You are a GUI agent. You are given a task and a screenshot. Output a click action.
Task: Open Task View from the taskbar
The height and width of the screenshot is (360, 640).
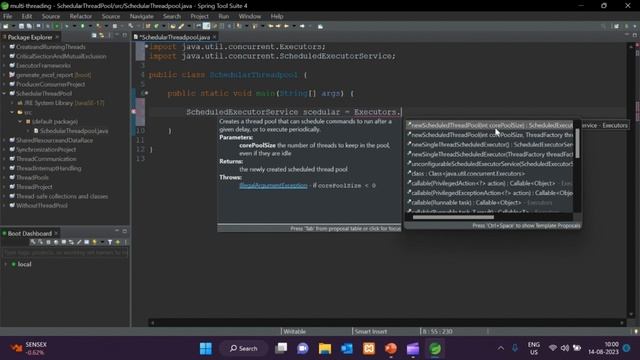[x=281, y=349]
